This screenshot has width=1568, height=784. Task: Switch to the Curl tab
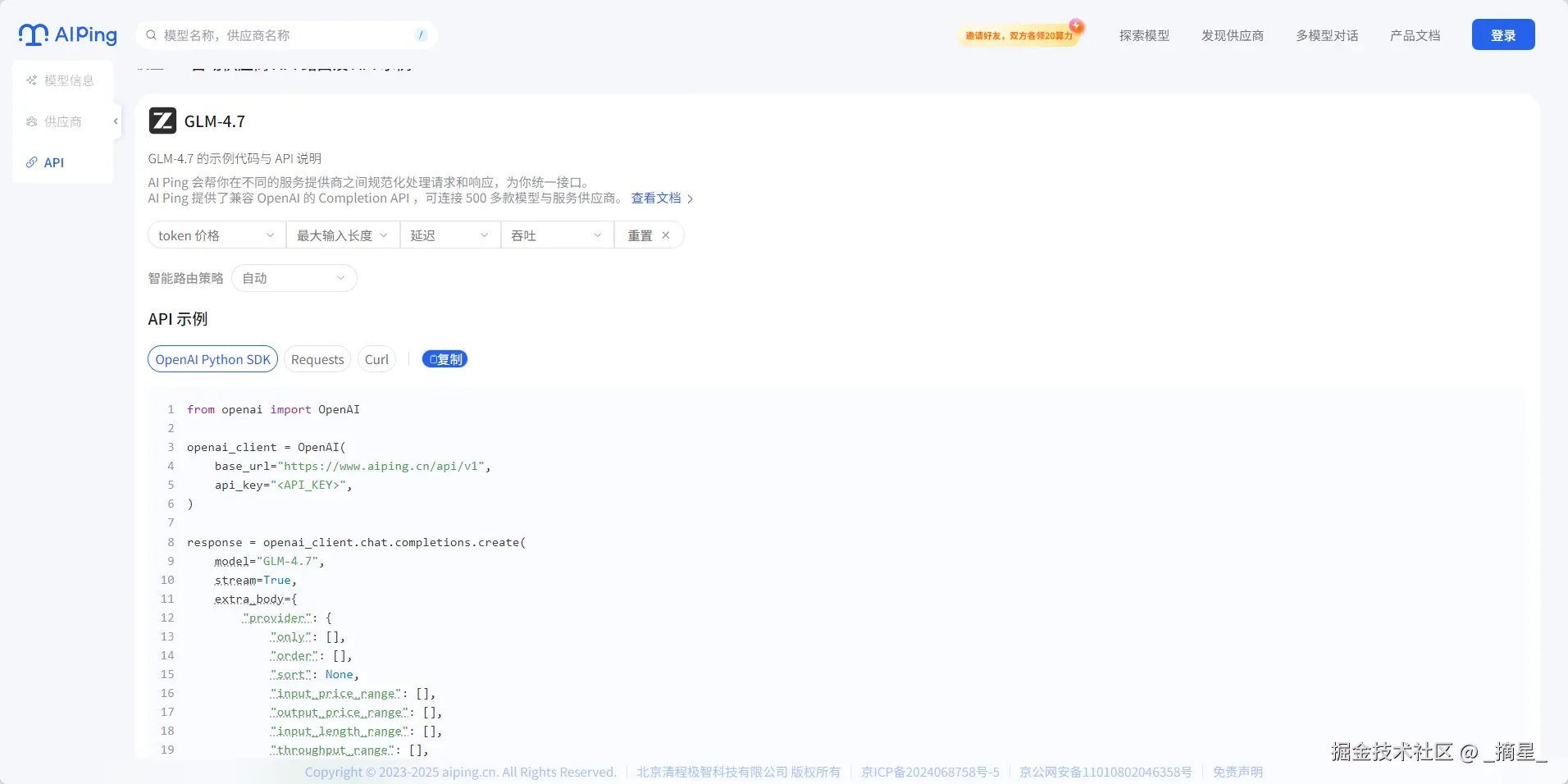[376, 359]
